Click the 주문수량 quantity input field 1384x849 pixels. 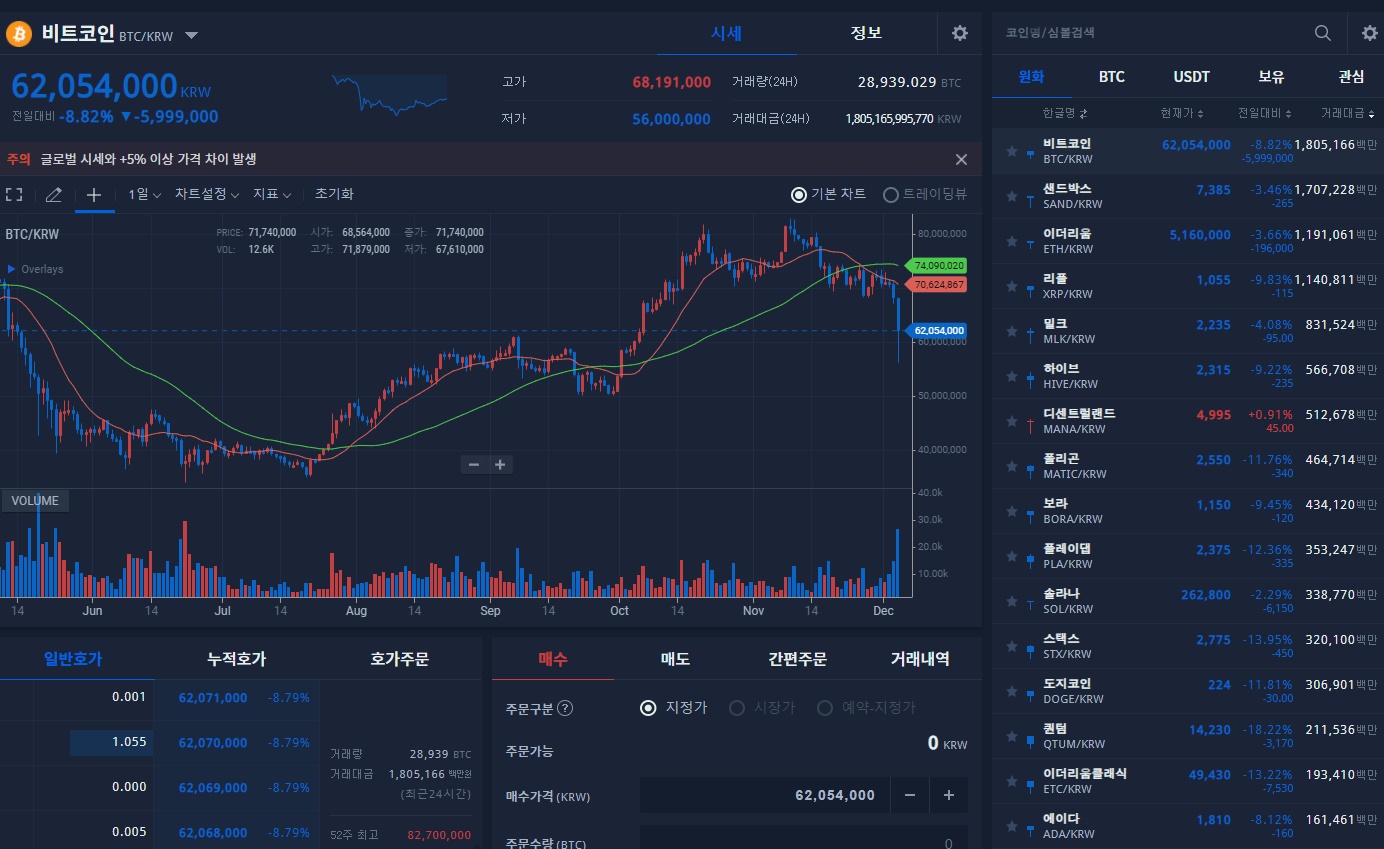coord(803,838)
